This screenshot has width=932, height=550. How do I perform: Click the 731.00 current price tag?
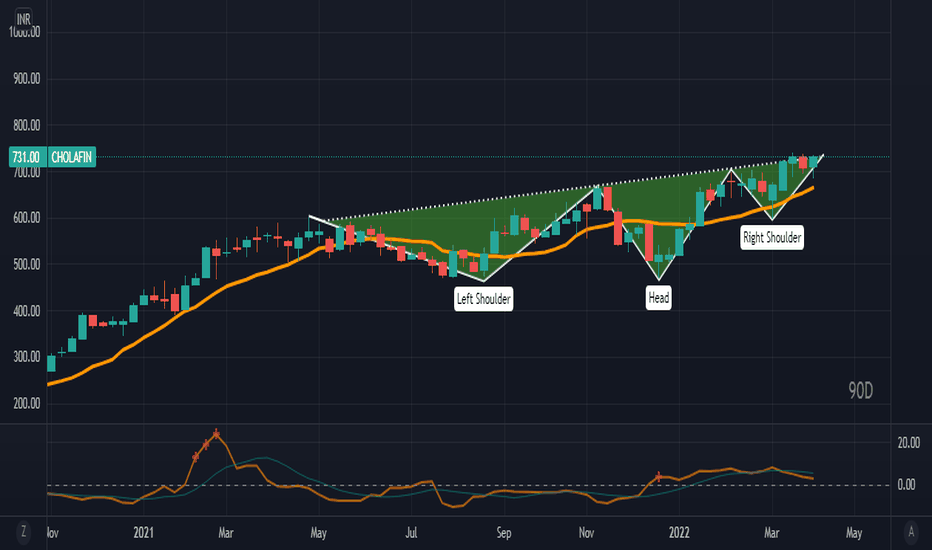coord(26,157)
